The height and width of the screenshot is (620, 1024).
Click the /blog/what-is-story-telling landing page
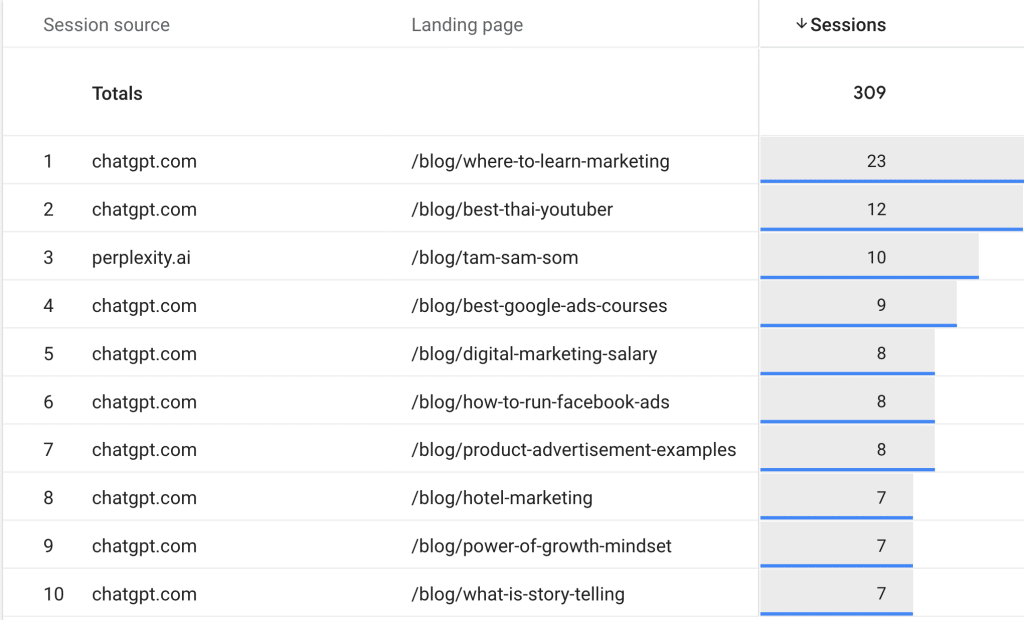point(518,594)
